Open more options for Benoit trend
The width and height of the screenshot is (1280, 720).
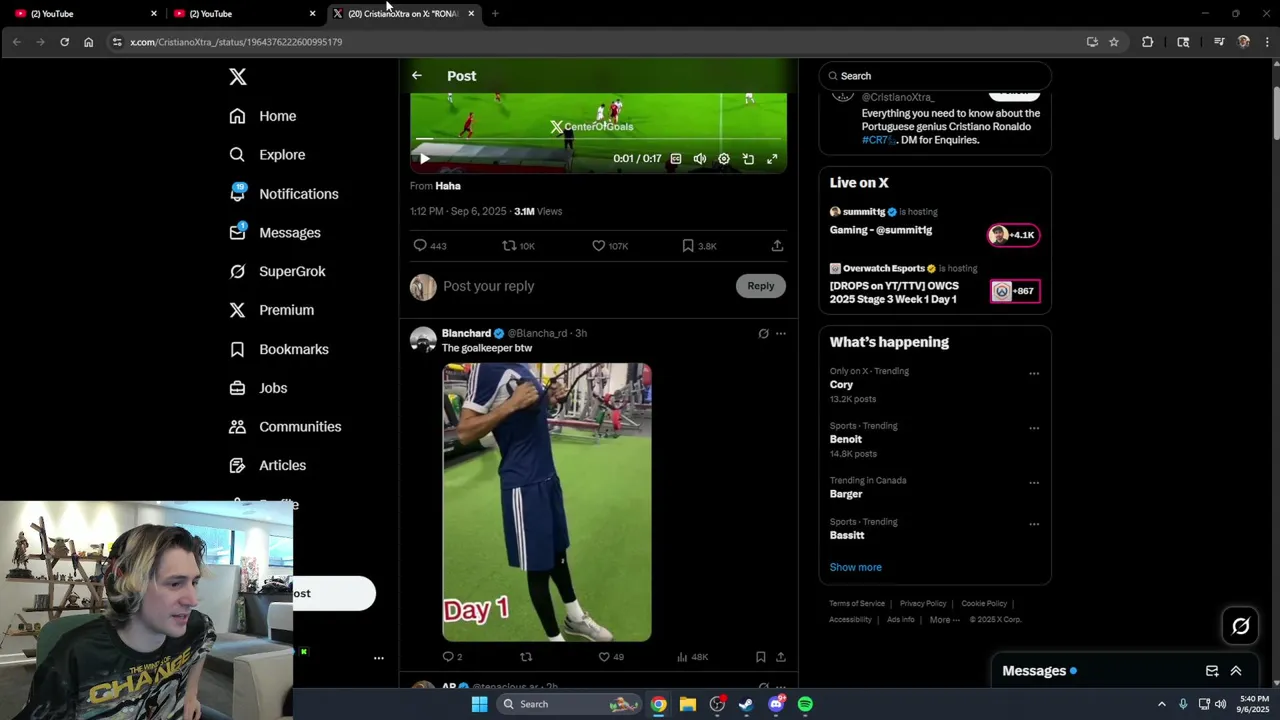coord(1034,428)
